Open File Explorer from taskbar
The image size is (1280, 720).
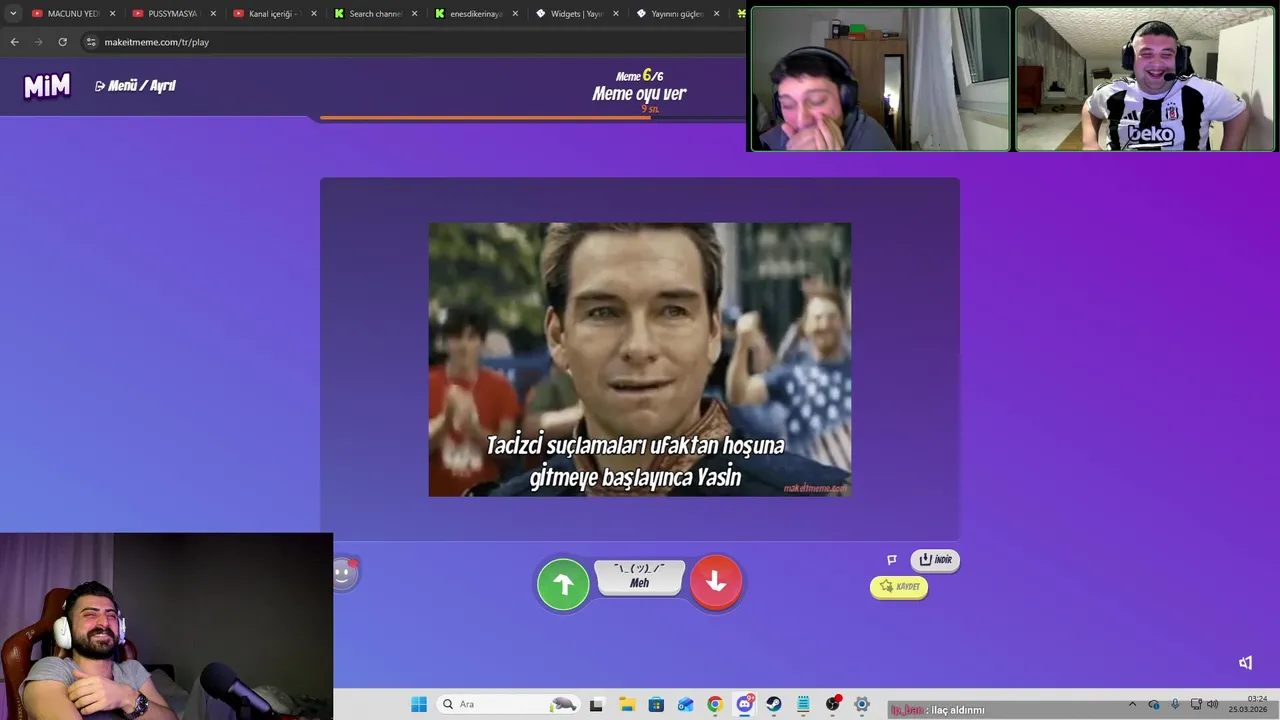pyautogui.click(x=626, y=705)
